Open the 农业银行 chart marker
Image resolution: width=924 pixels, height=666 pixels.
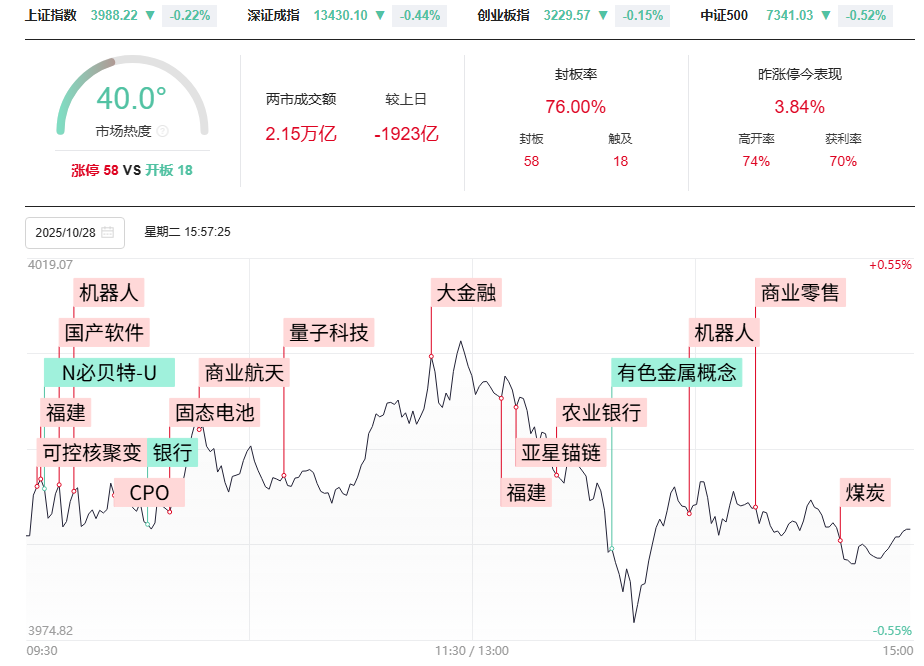[601, 413]
